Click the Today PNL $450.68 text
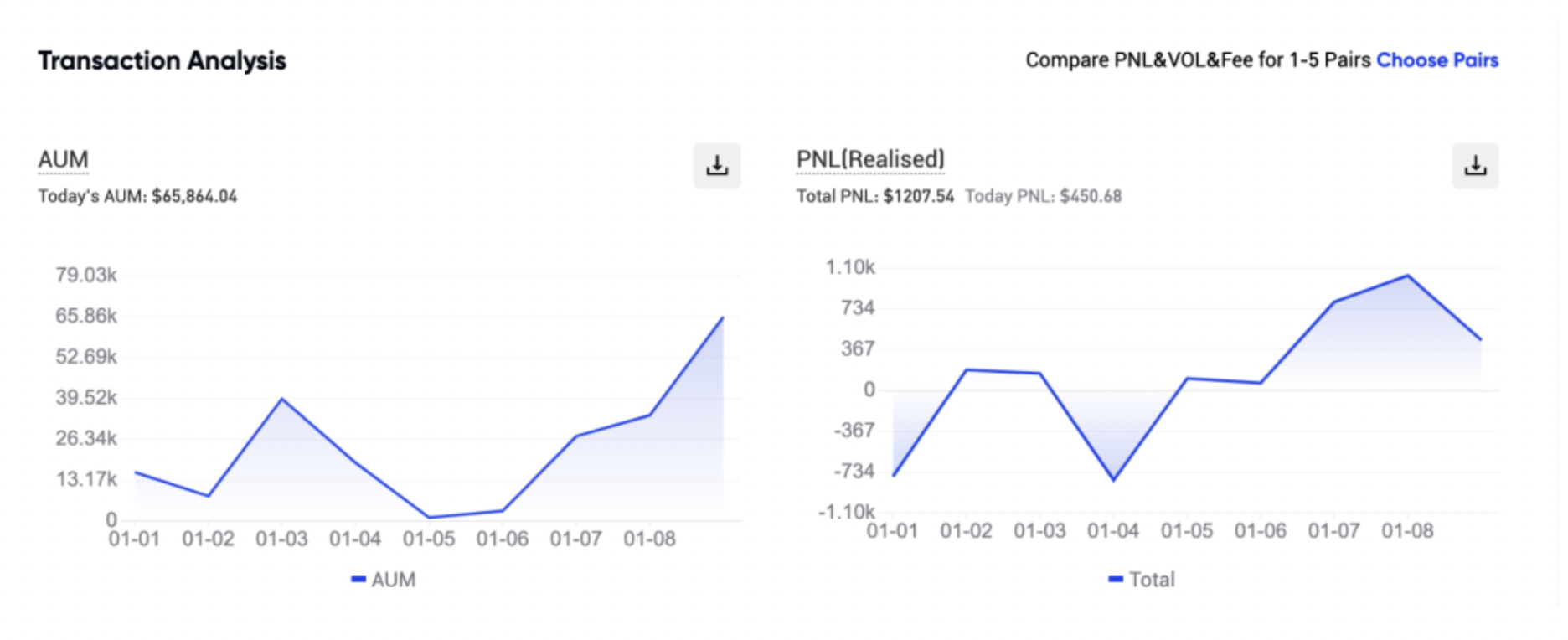1568x640 pixels. click(x=1043, y=196)
